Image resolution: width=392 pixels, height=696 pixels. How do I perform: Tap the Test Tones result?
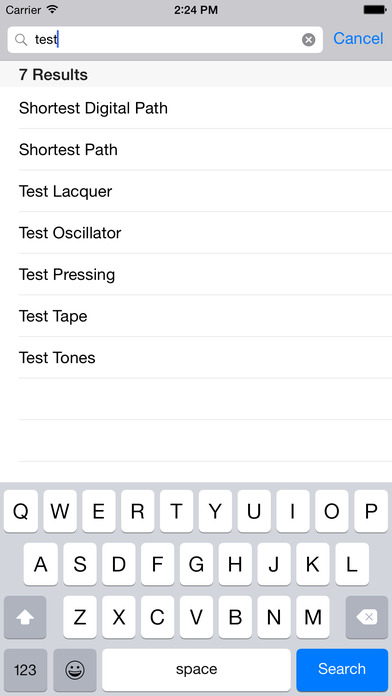(x=196, y=358)
